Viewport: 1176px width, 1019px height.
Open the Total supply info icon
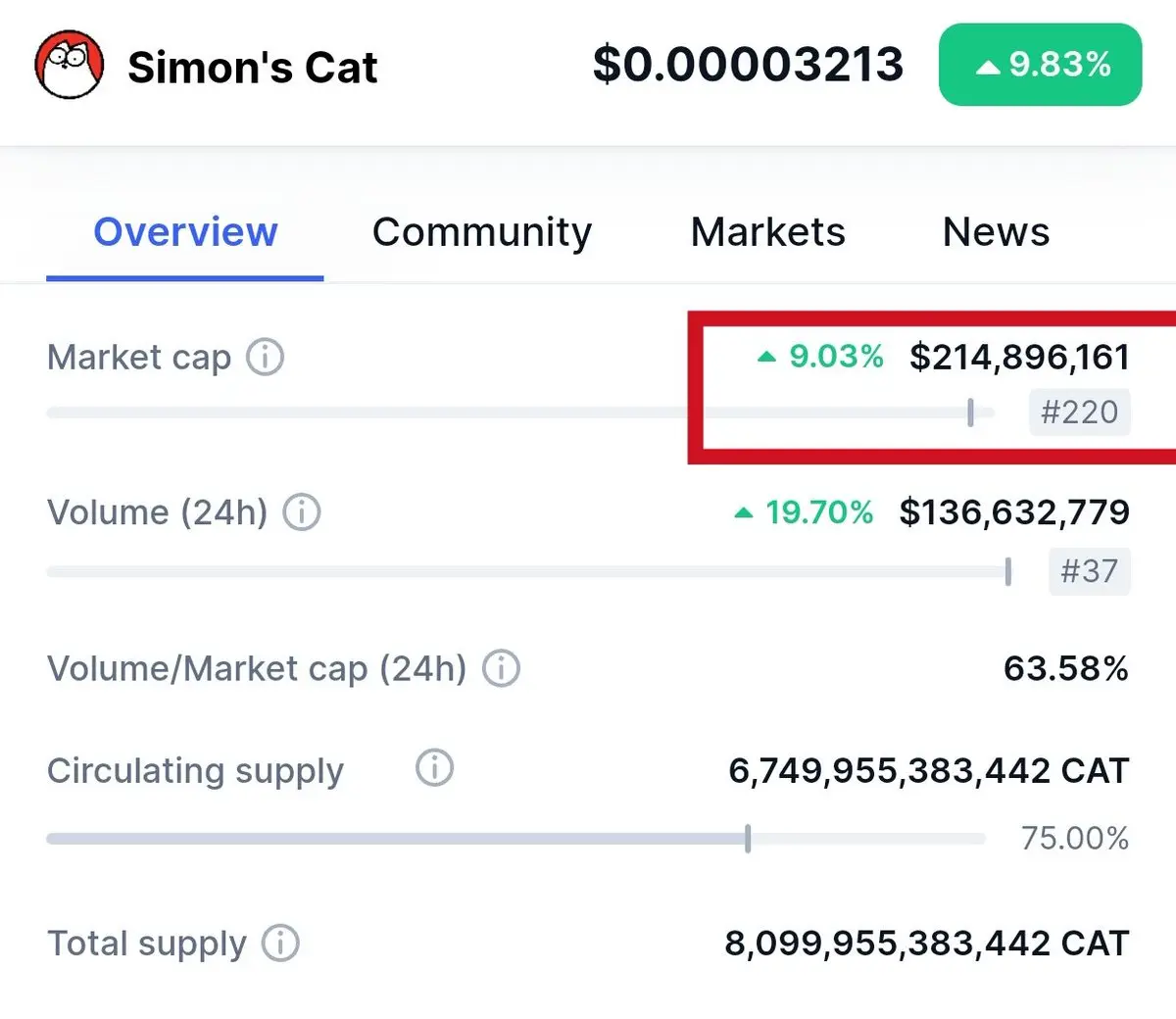(x=280, y=944)
